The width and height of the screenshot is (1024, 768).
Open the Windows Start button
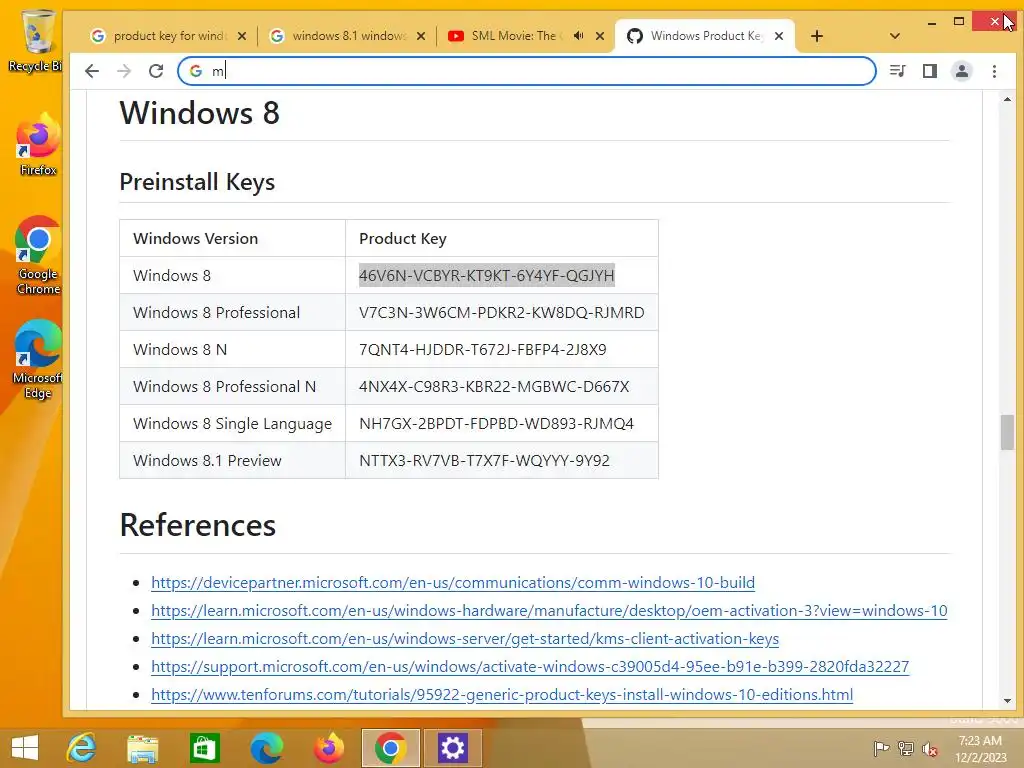click(25, 748)
